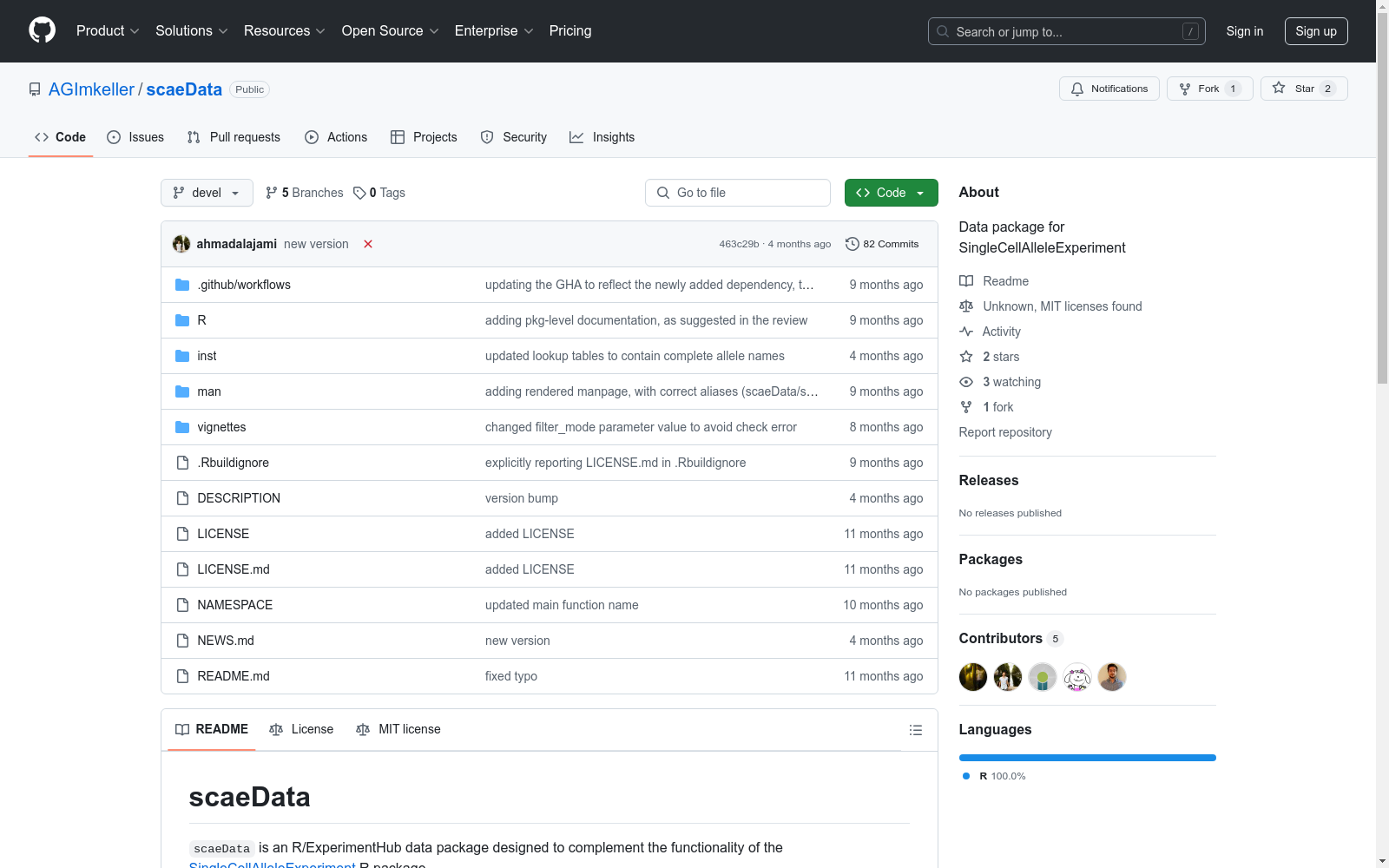Switch to the Actions tab

[336, 137]
